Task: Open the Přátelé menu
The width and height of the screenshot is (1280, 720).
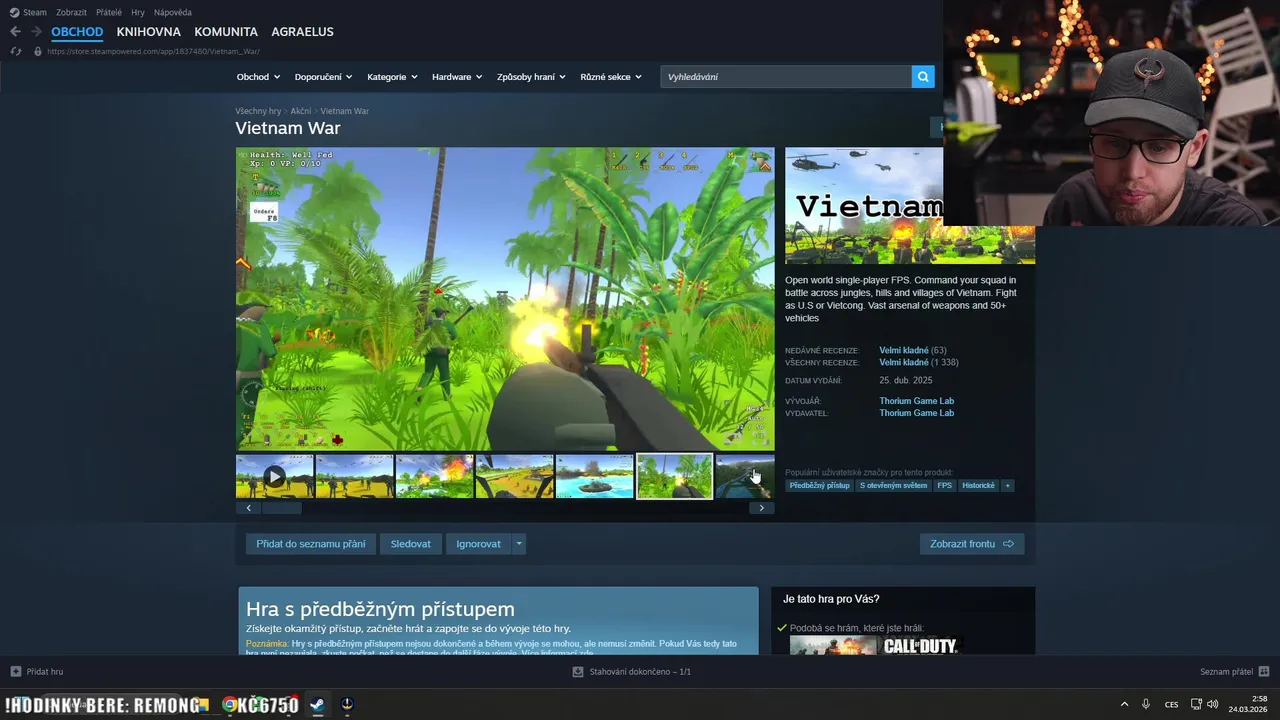Action: pyautogui.click(x=109, y=12)
